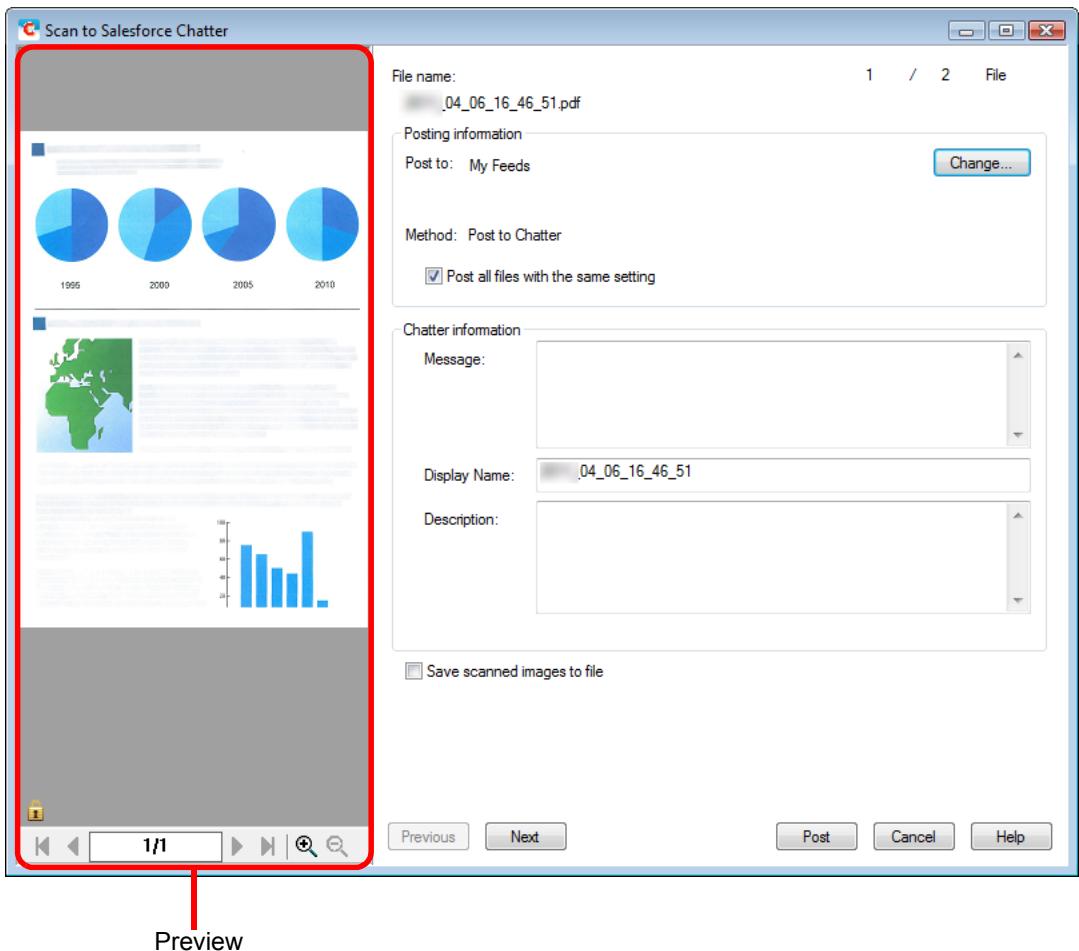The height and width of the screenshot is (951, 1079).
Task: Go to first page in preview
Action: tap(42, 846)
